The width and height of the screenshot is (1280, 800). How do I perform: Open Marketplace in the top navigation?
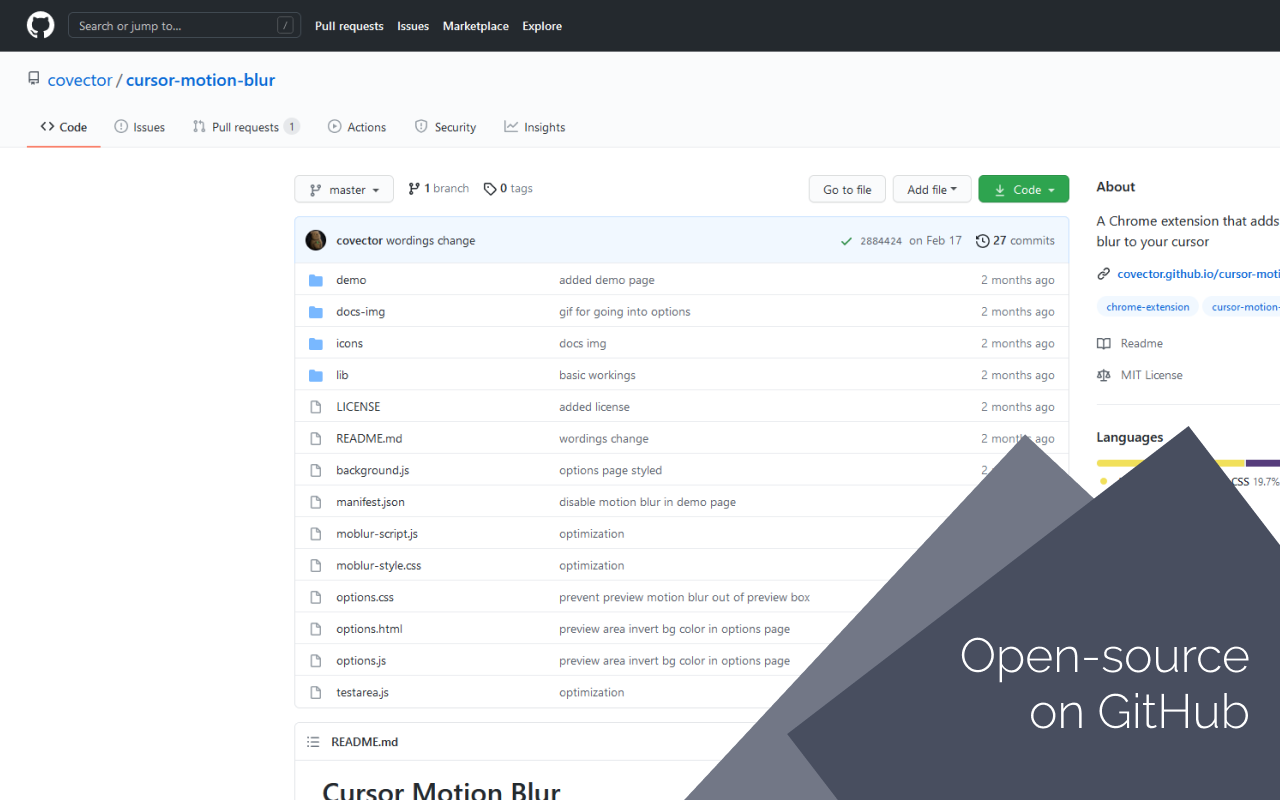pyautogui.click(x=476, y=26)
